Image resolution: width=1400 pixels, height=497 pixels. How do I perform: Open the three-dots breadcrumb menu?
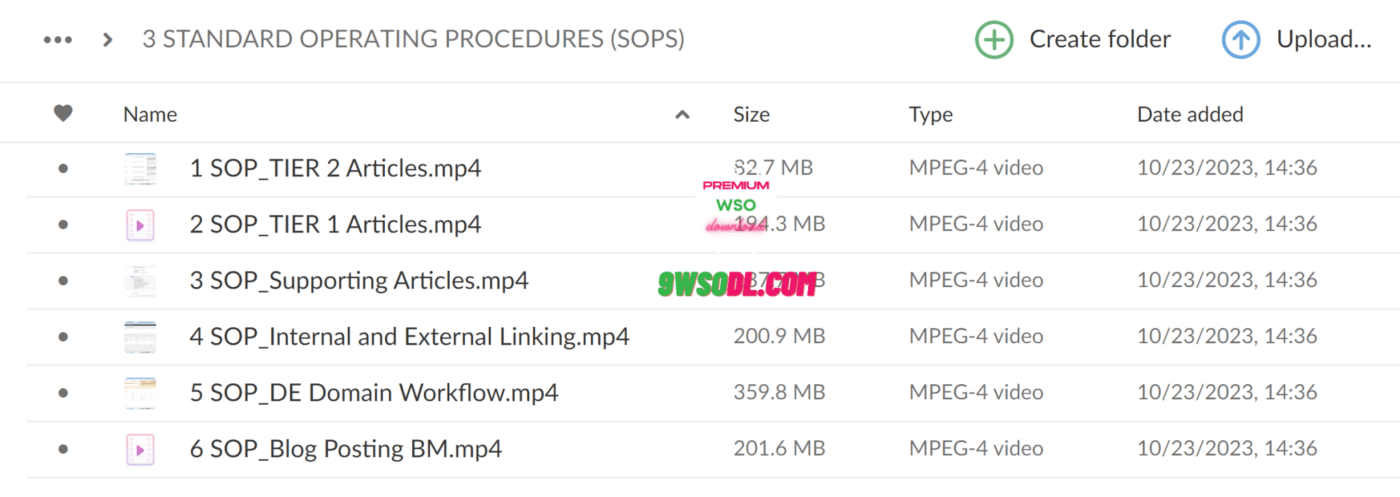(58, 40)
